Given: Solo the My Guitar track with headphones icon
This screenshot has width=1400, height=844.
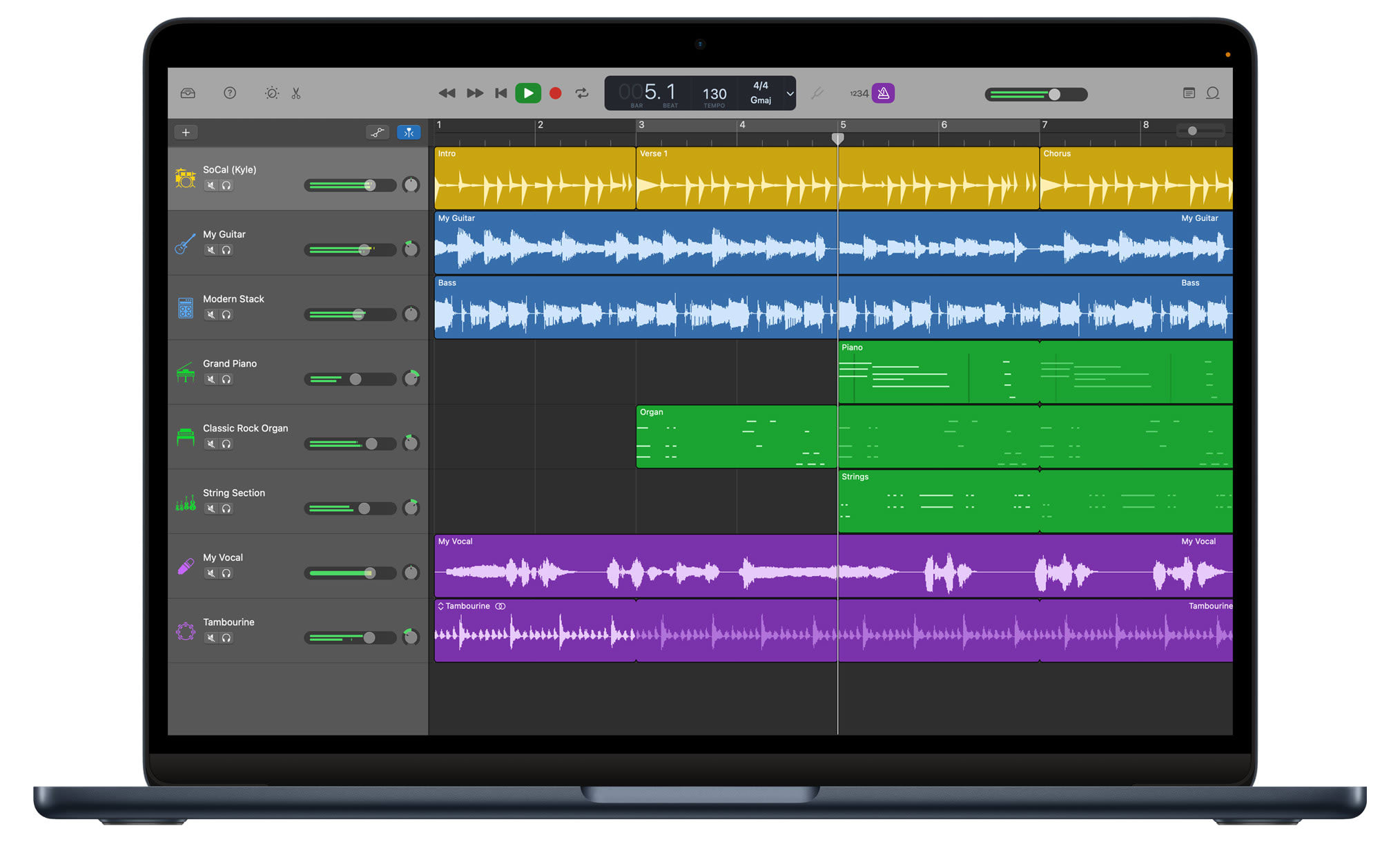Looking at the screenshot, I should pos(227,250).
